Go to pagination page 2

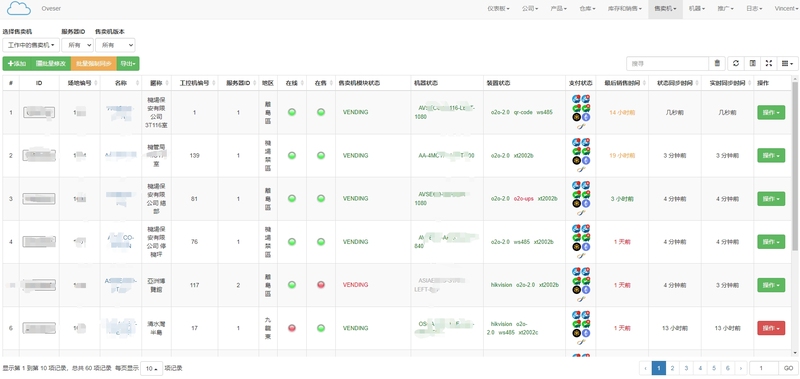pyautogui.click(x=672, y=368)
